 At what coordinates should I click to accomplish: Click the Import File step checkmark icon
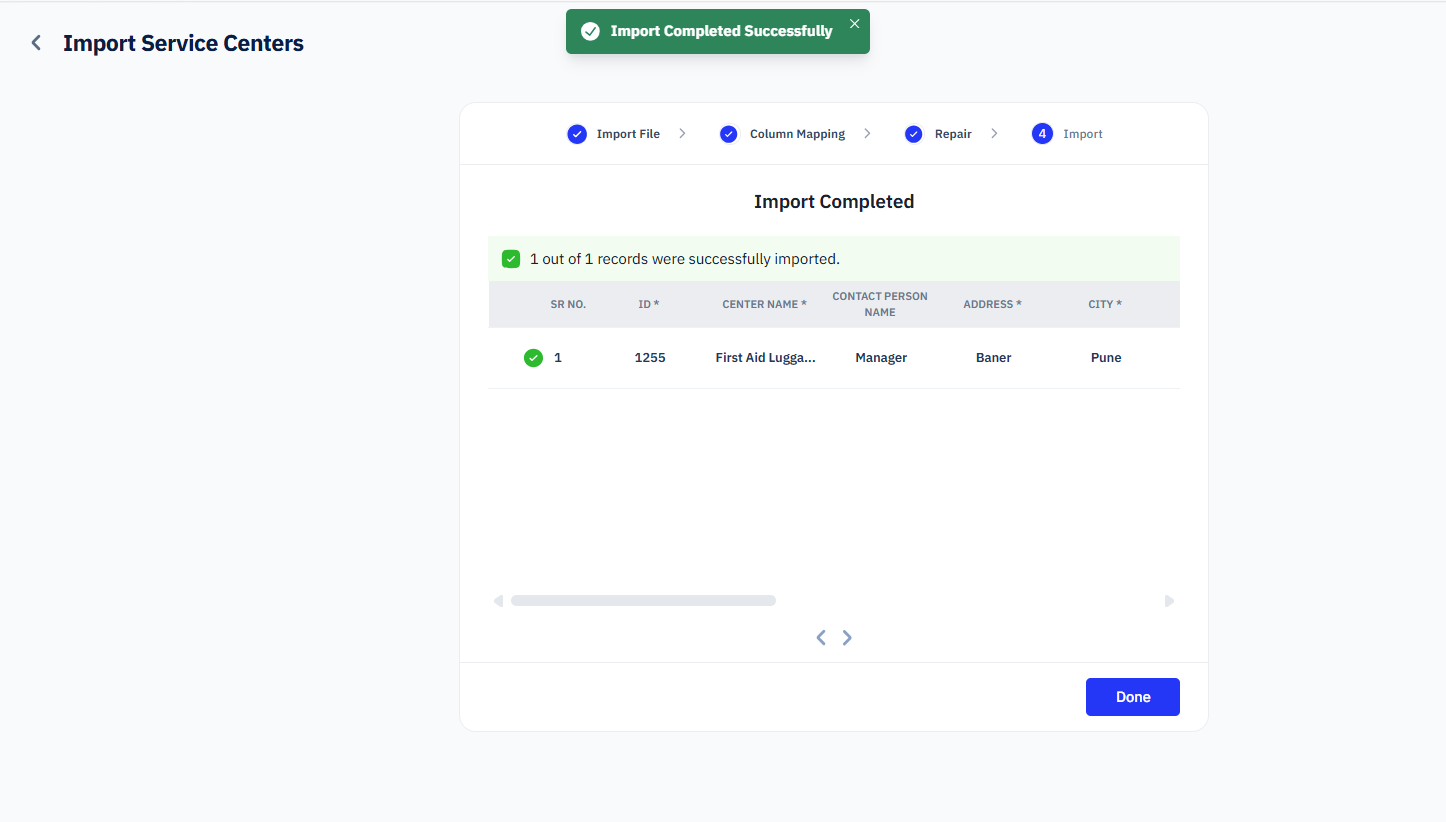(x=577, y=134)
